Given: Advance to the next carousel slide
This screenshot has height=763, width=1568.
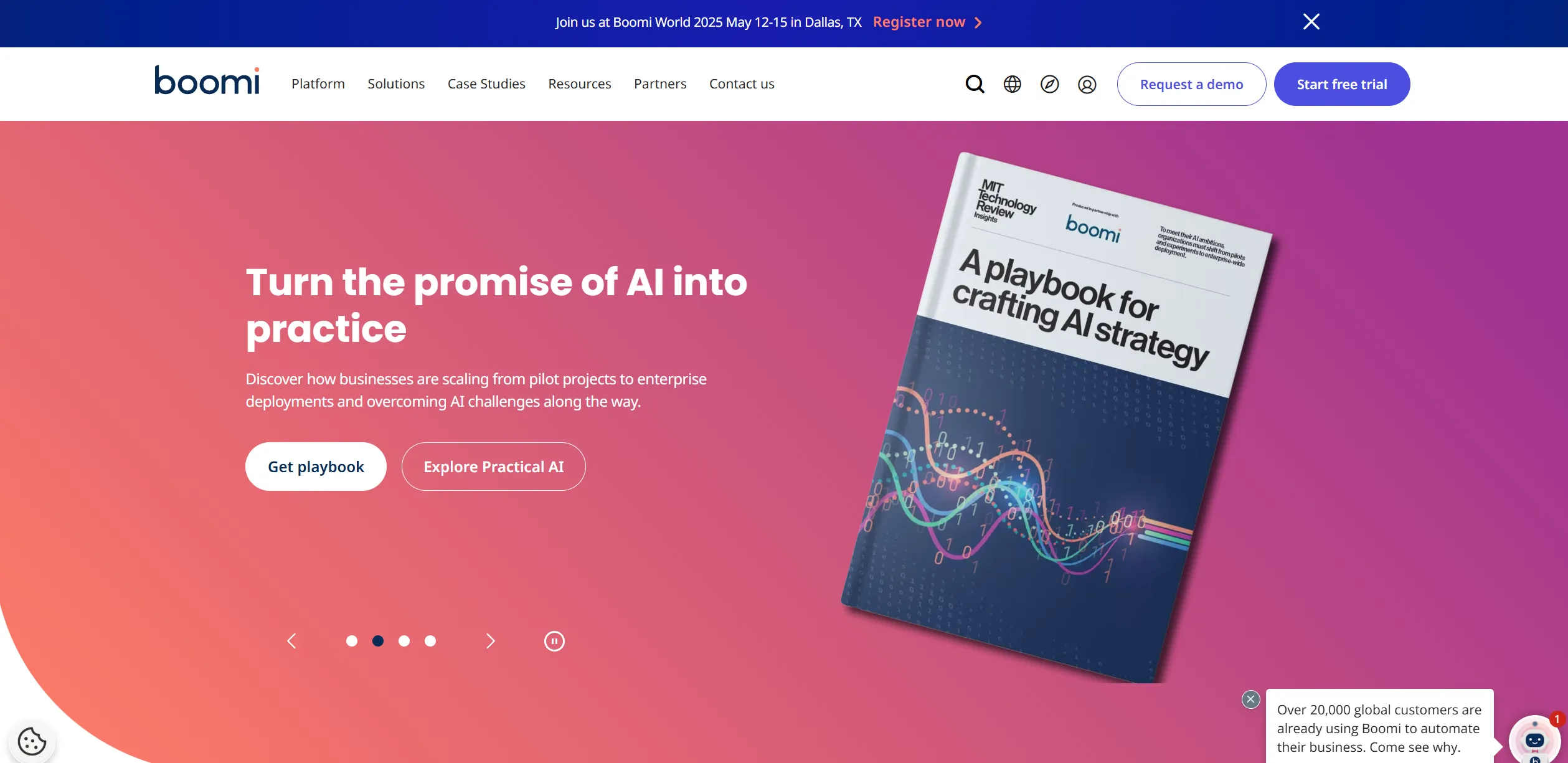Looking at the screenshot, I should 491,641.
